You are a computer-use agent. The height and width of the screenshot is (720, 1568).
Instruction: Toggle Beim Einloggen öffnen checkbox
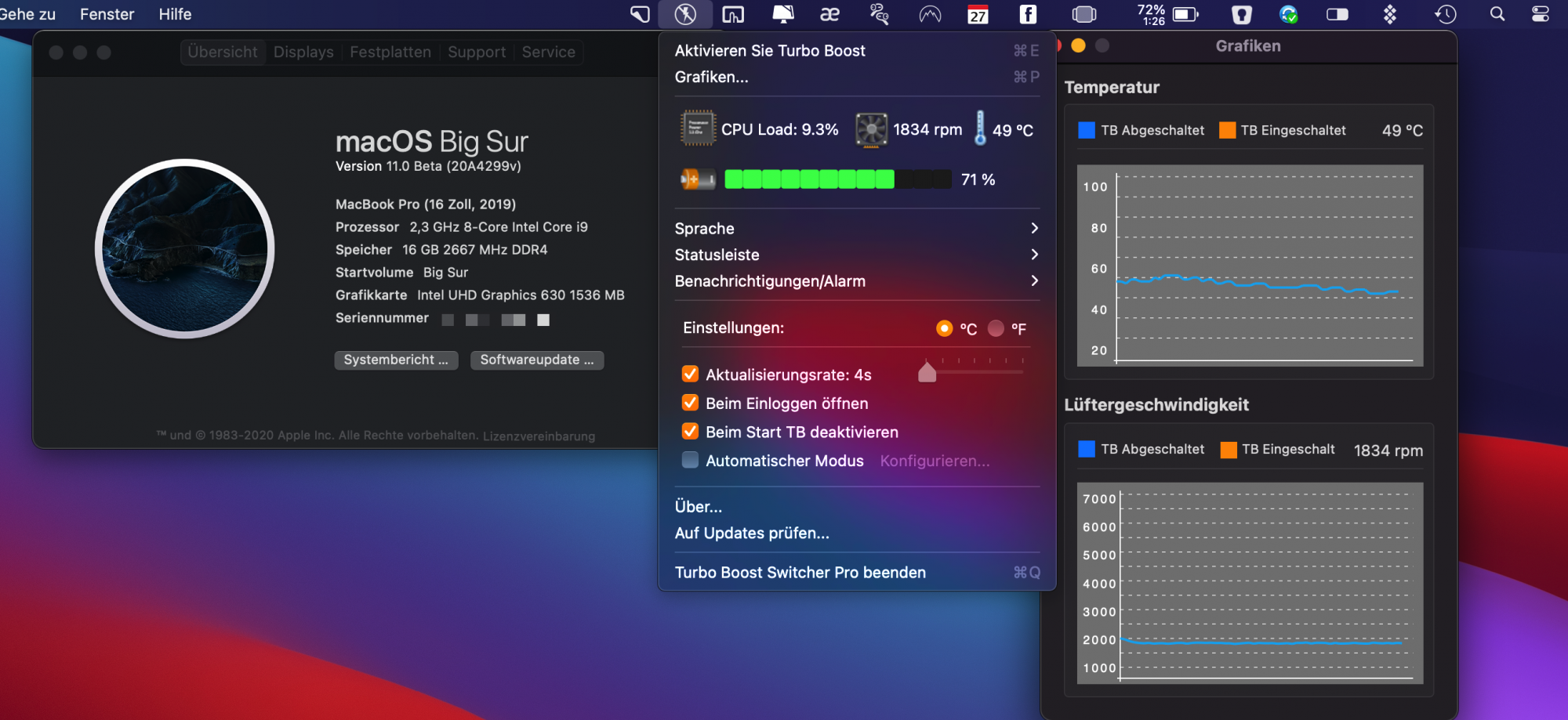[x=691, y=403]
